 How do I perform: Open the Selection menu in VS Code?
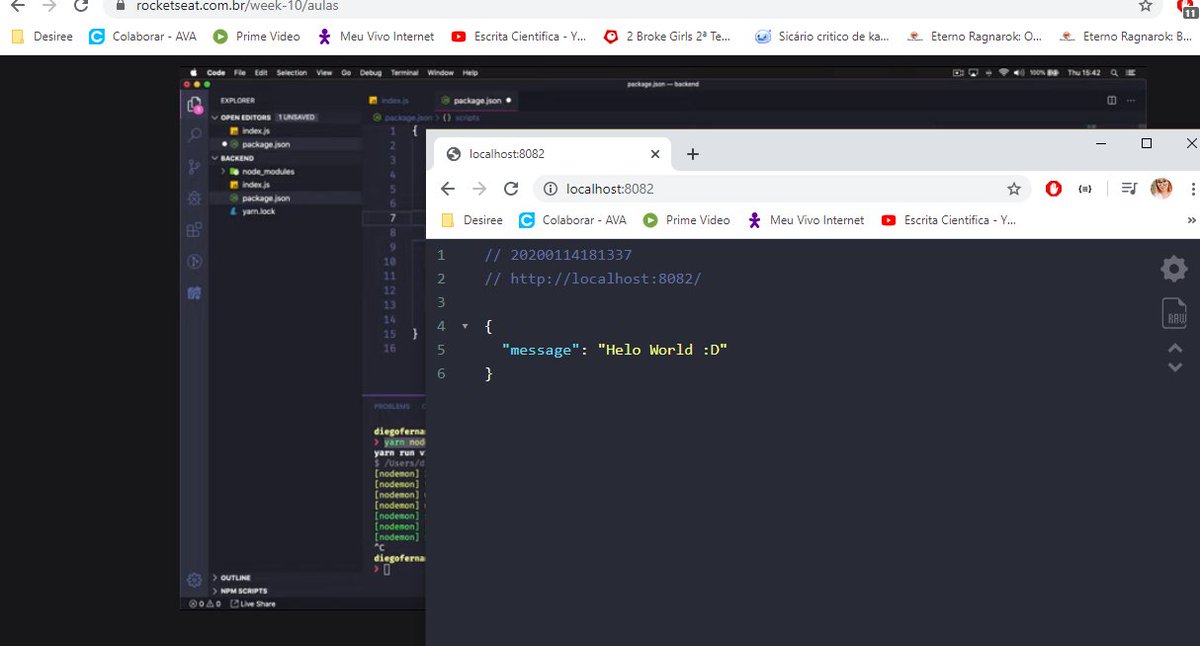292,73
